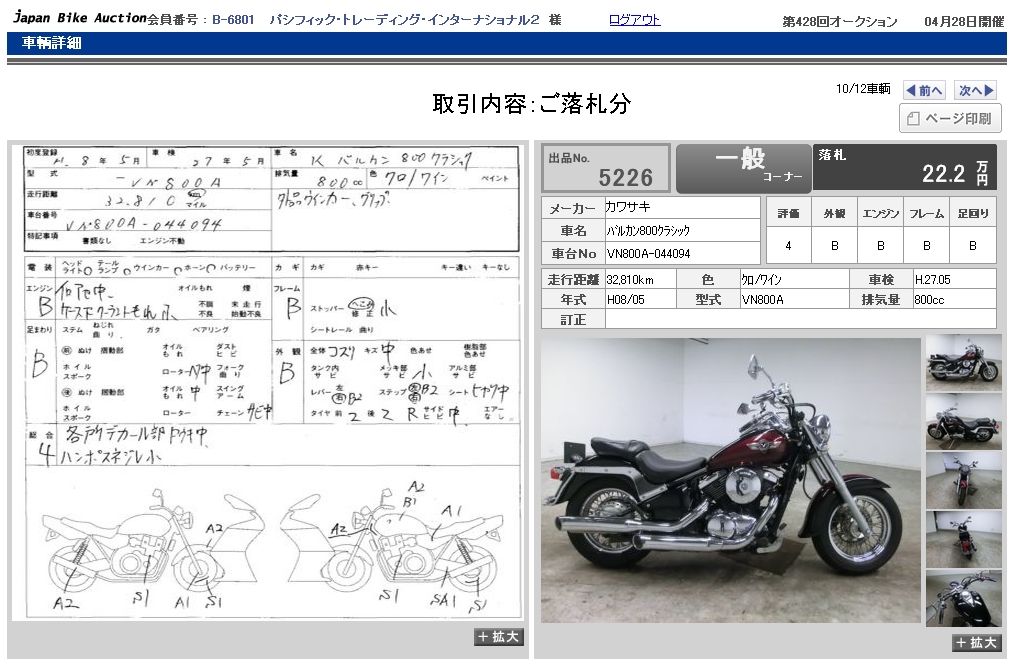Image resolution: width=1014 pixels, height=668 pixels.
Task: Click the 車輌詳細 header title
Action: tap(51, 43)
